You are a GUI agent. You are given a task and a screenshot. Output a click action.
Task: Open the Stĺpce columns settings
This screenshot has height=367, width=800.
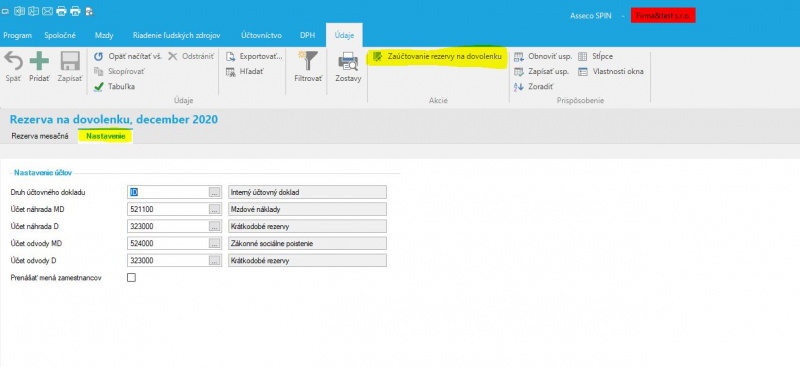pos(595,57)
